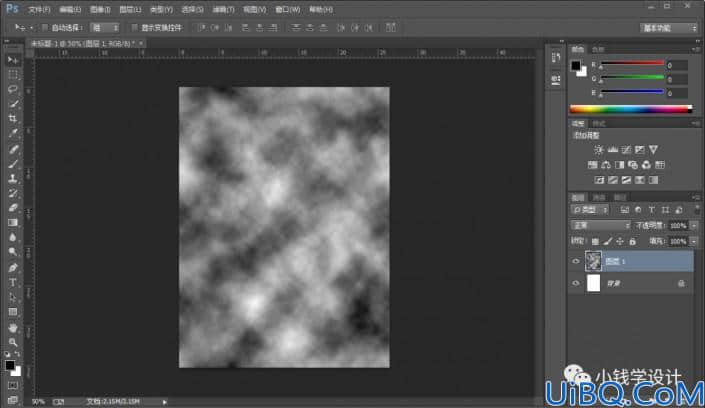Open the Opacity slider dropdown arrow

(x=694, y=226)
